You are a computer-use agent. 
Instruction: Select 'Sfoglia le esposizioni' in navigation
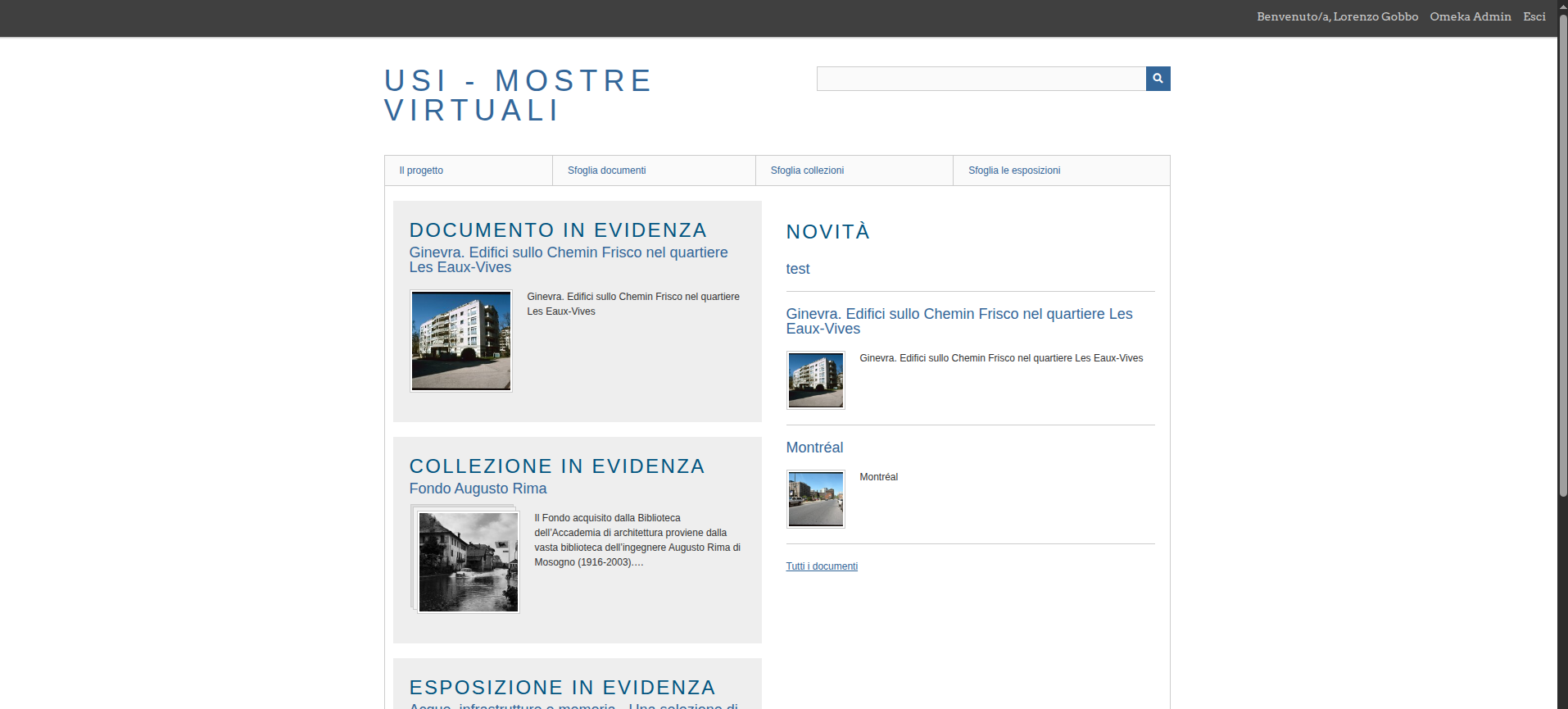tap(1014, 170)
